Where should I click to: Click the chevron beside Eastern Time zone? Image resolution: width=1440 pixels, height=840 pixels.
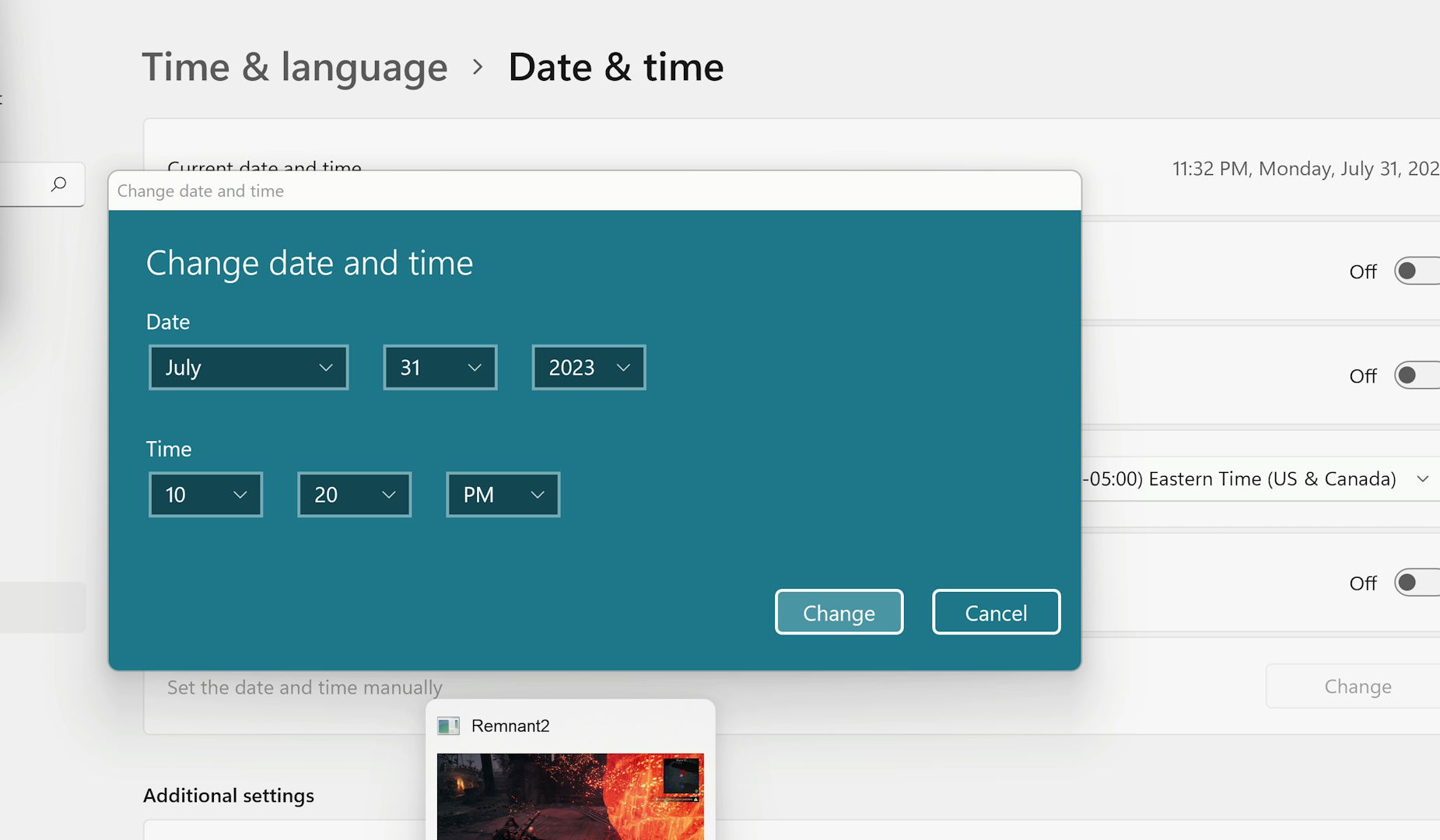(x=1422, y=479)
